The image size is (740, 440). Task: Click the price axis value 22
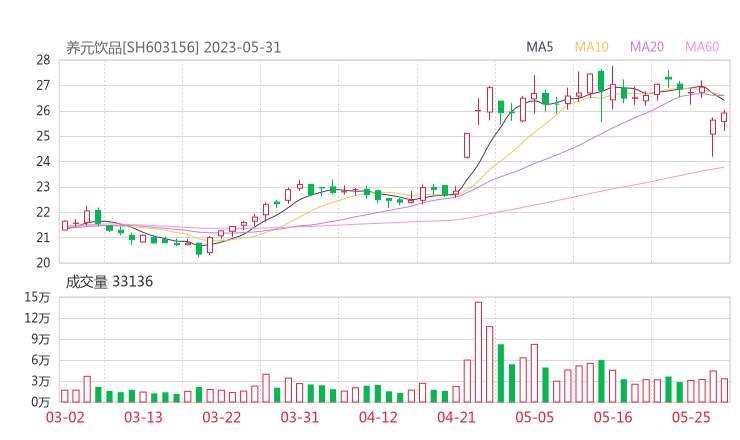[x=43, y=212]
